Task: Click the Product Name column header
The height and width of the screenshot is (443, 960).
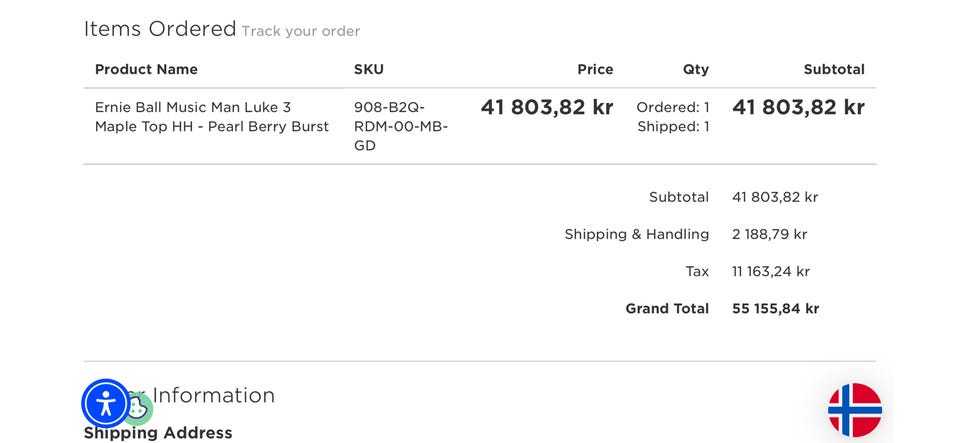Action: pos(146,69)
